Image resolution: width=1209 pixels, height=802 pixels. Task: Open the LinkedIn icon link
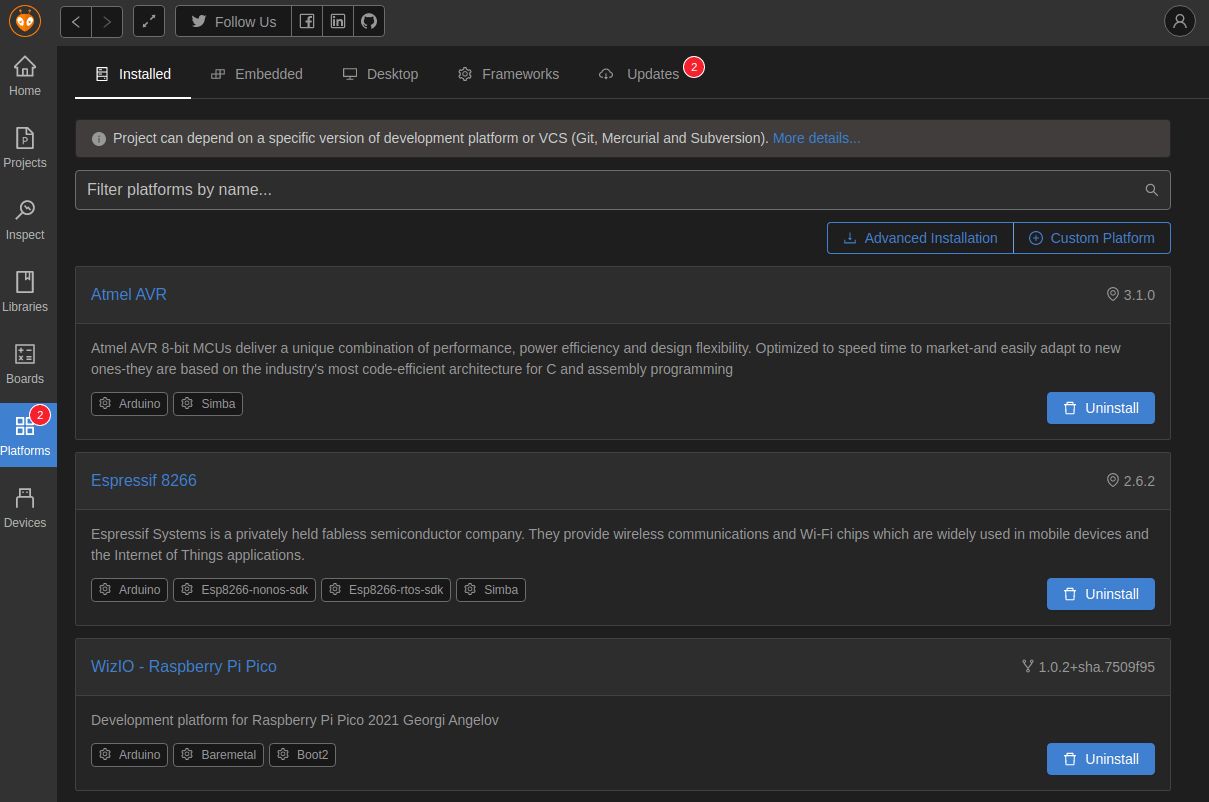(x=338, y=21)
